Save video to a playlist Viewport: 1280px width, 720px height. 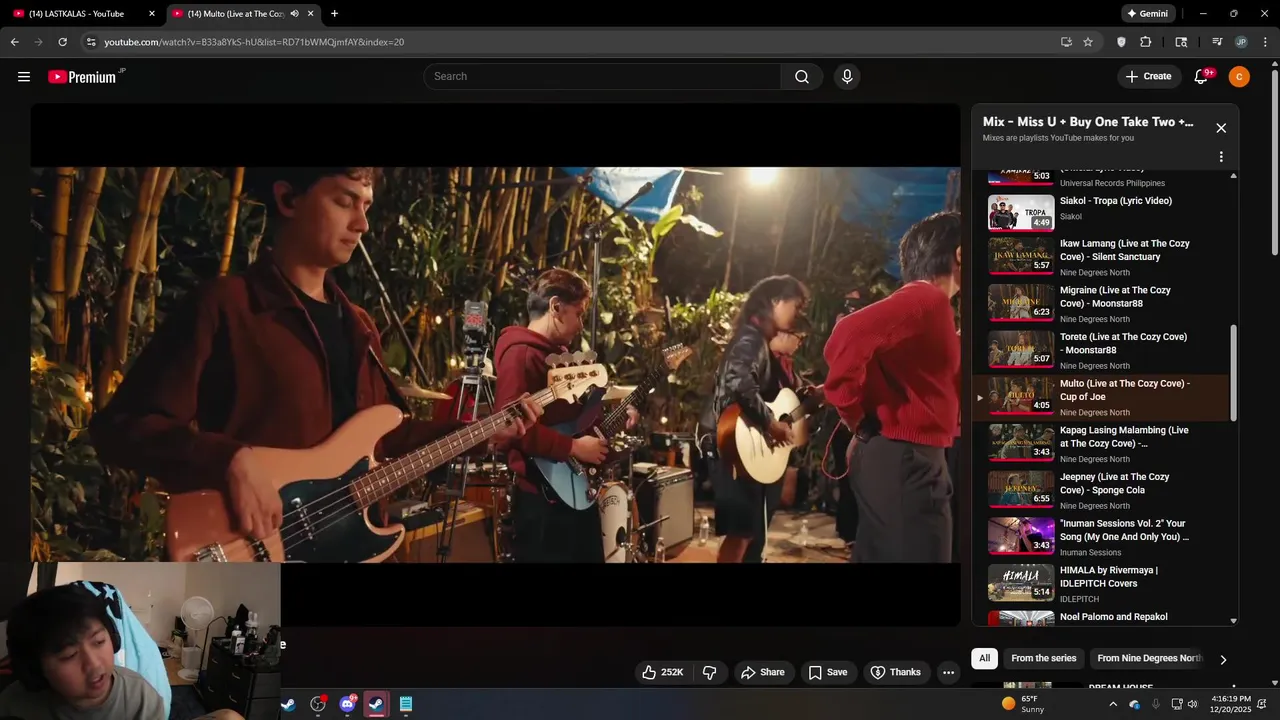(828, 672)
